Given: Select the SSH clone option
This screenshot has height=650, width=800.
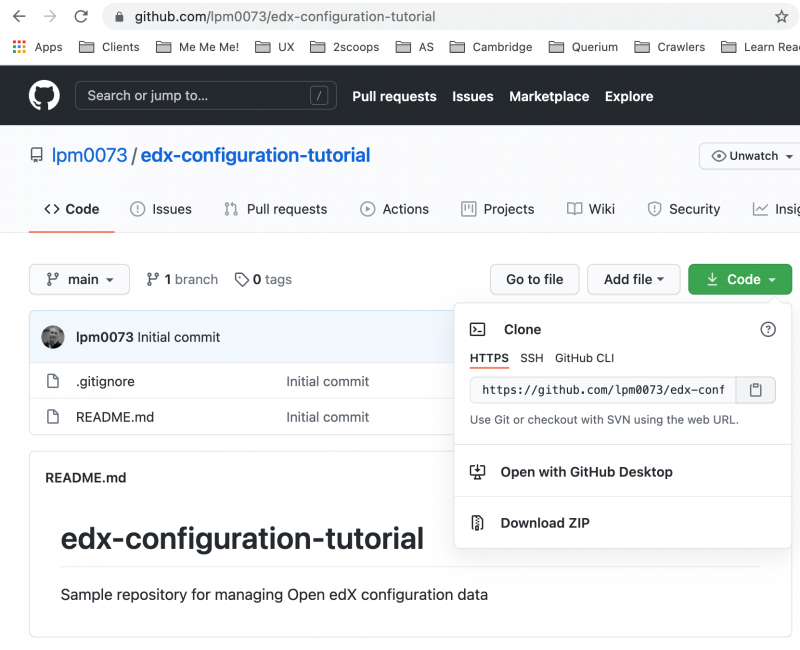Looking at the screenshot, I should coord(531,358).
